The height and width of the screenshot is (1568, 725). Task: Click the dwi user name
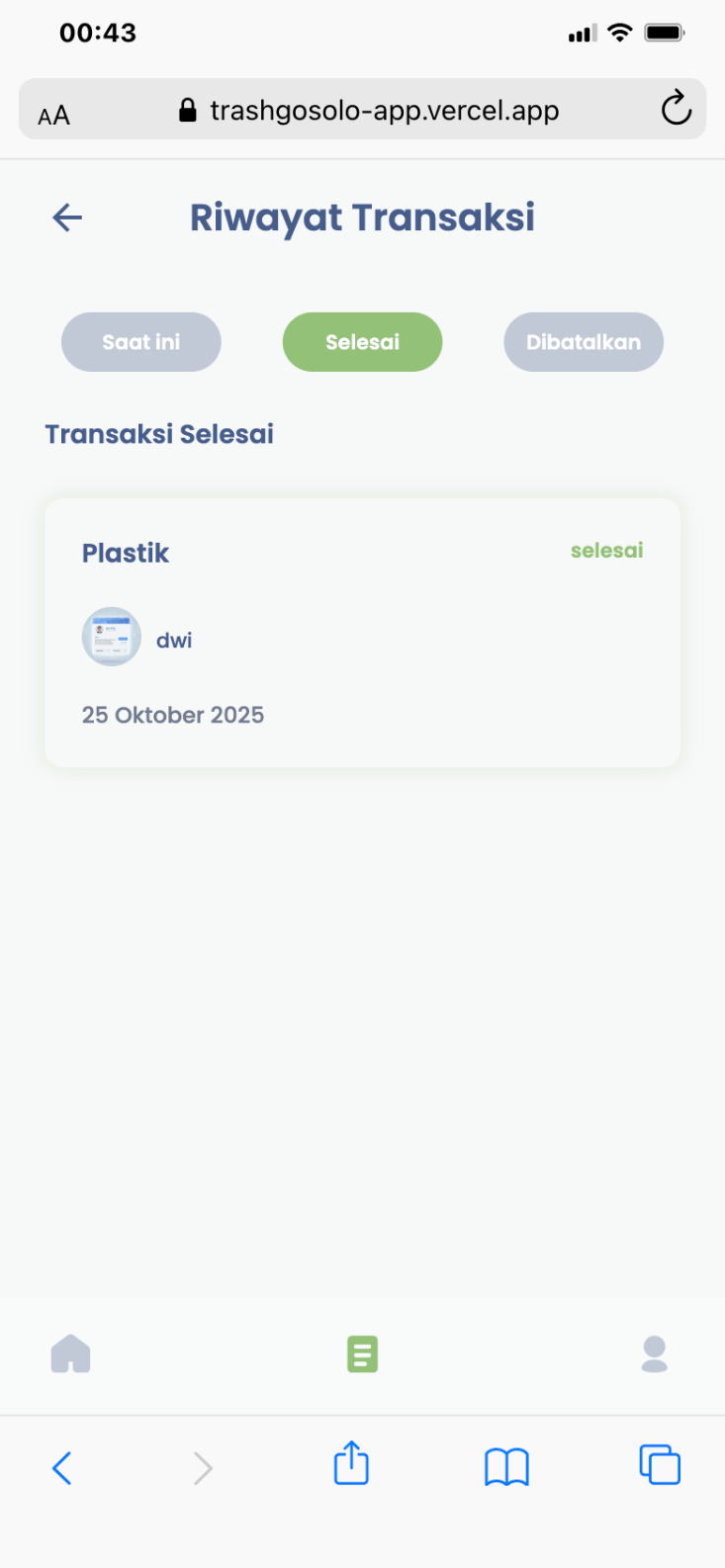point(174,641)
